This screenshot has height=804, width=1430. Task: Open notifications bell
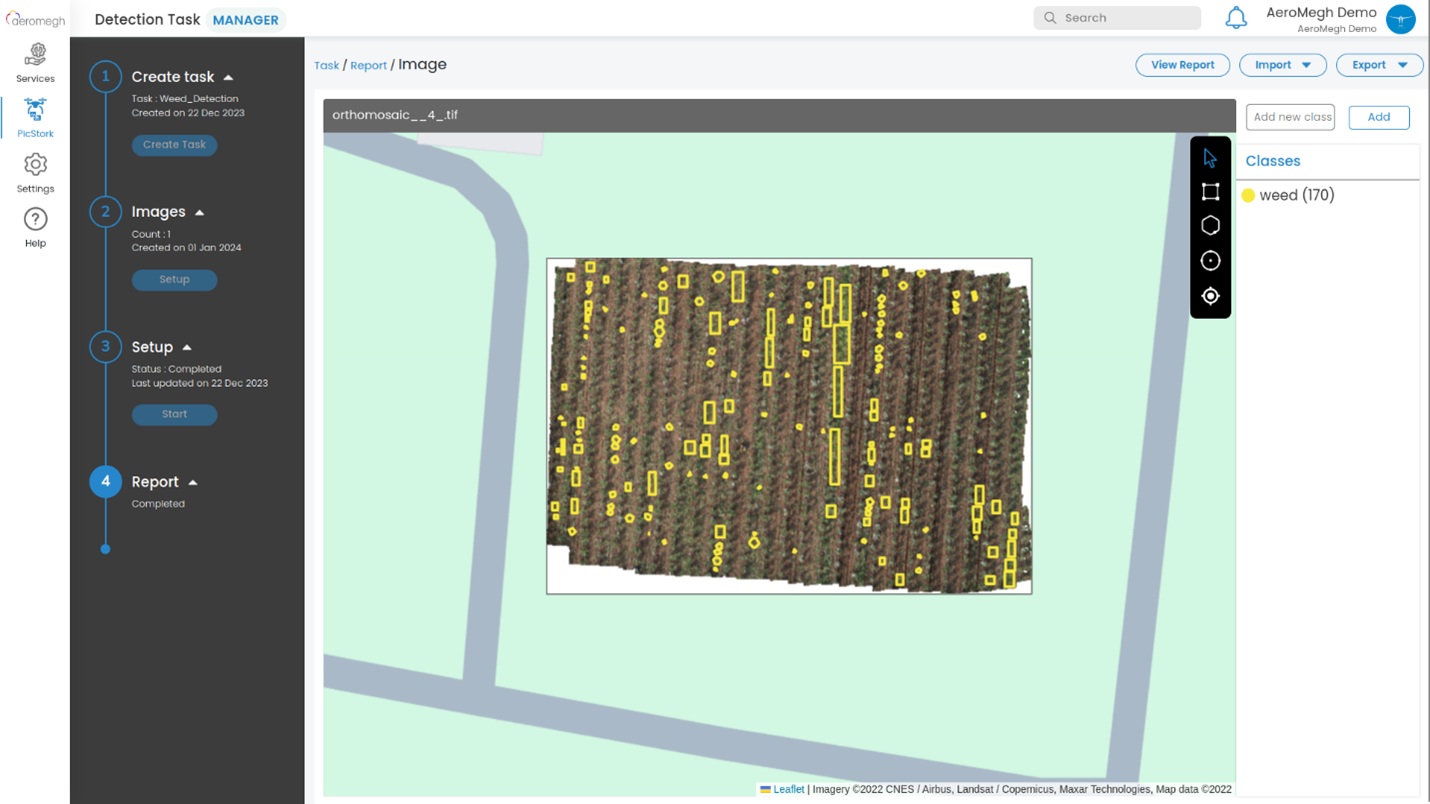click(x=1236, y=18)
